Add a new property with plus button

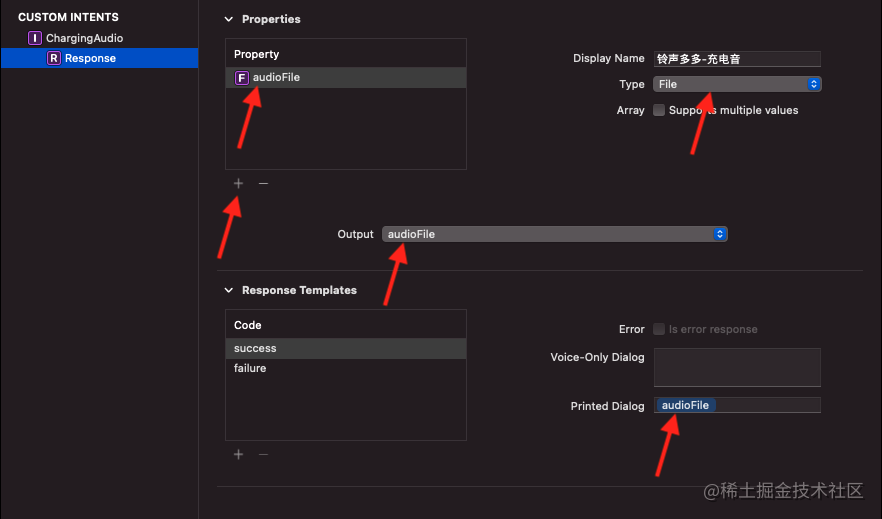pyautogui.click(x=238, y=183)
